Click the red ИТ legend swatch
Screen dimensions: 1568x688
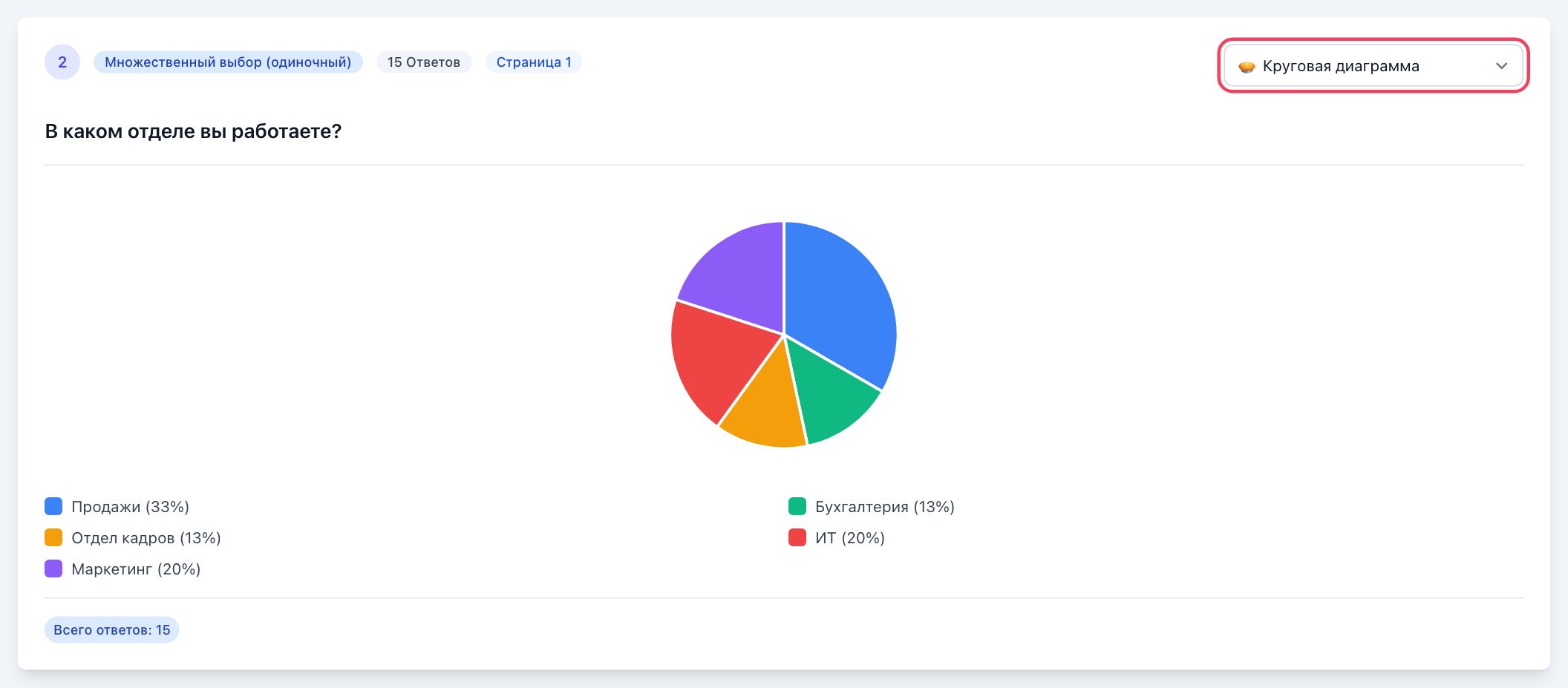point(797,537)
